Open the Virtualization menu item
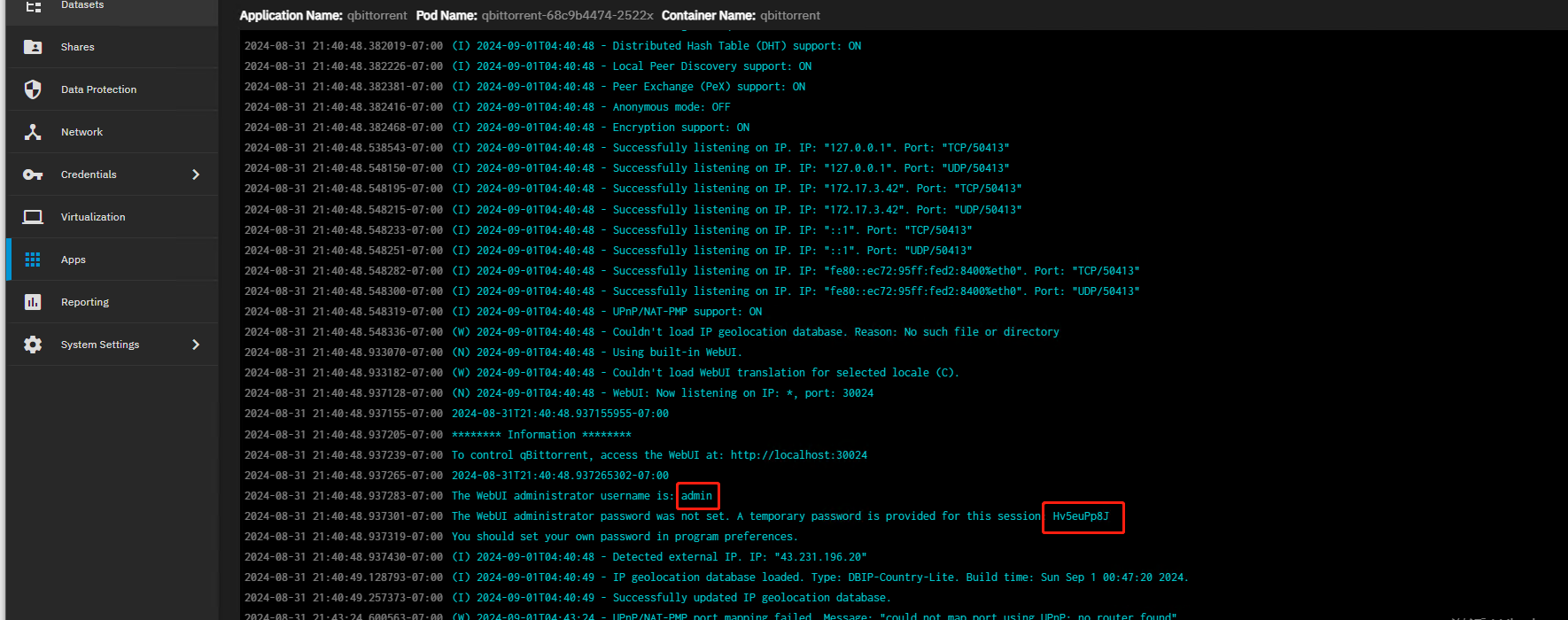 (x=113, y=217)
